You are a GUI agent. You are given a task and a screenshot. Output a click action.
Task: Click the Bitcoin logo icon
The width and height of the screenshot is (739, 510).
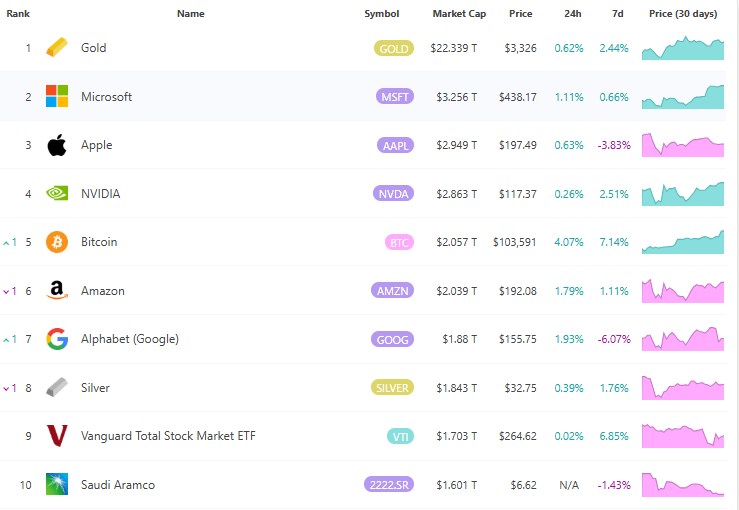coord(57,242)
